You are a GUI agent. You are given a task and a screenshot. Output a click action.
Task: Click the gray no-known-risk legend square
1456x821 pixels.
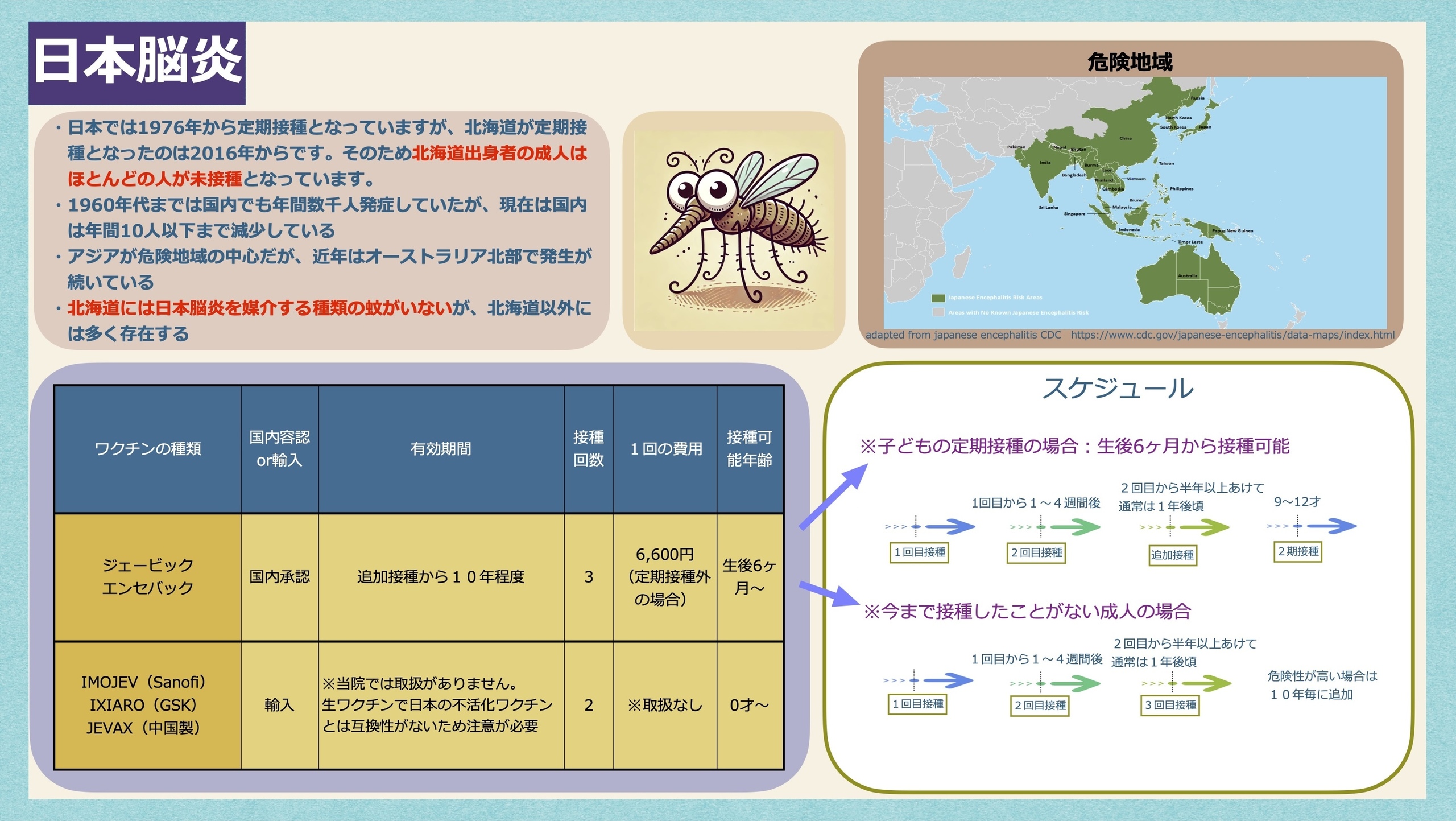tap(938, 312)
